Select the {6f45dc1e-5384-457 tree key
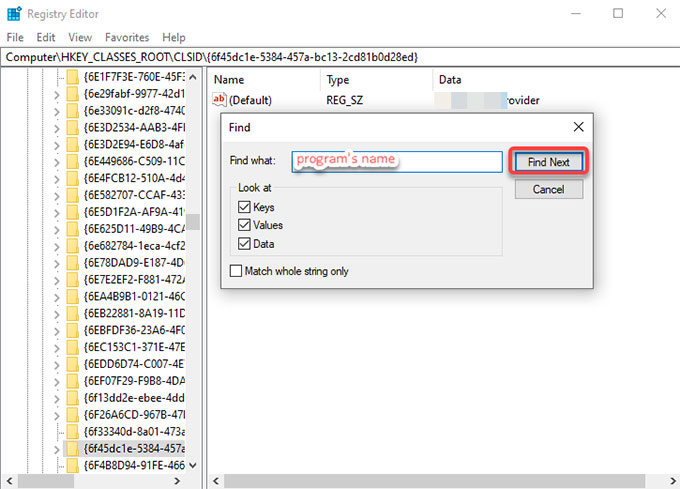This screenshot has height=489, width=680. pos(134,449)
